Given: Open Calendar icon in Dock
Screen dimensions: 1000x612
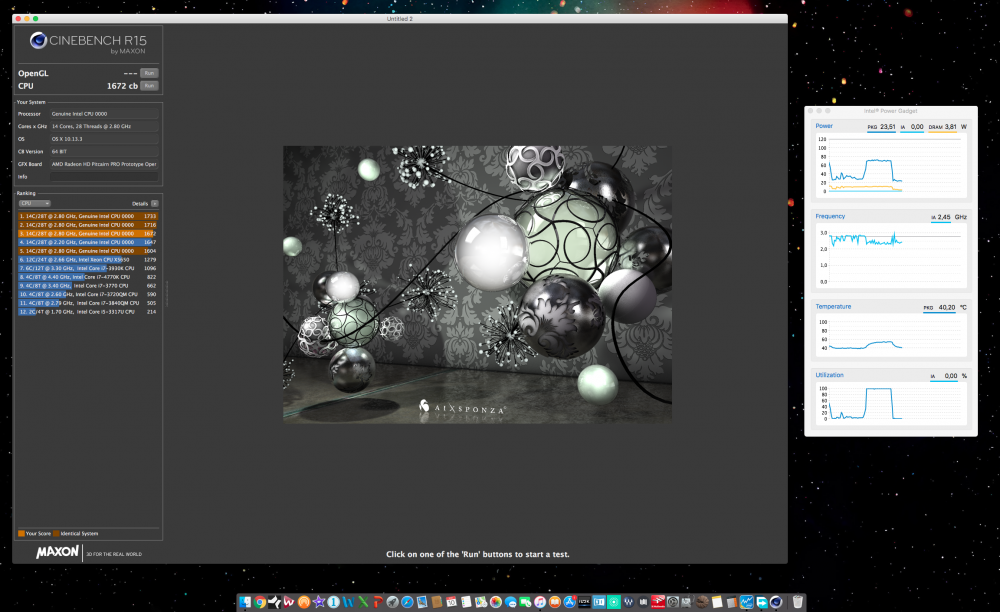Looking at the screenshot, I should [x=452, y=602].
